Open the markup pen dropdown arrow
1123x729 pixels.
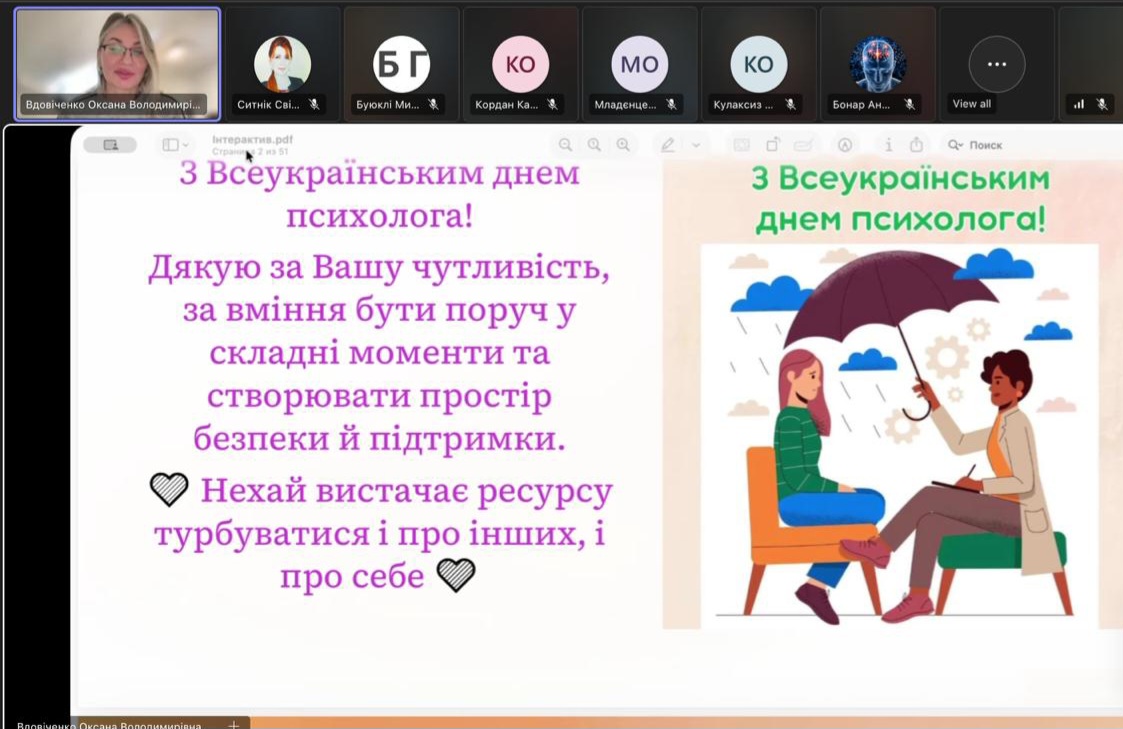(x=696, y=145)
